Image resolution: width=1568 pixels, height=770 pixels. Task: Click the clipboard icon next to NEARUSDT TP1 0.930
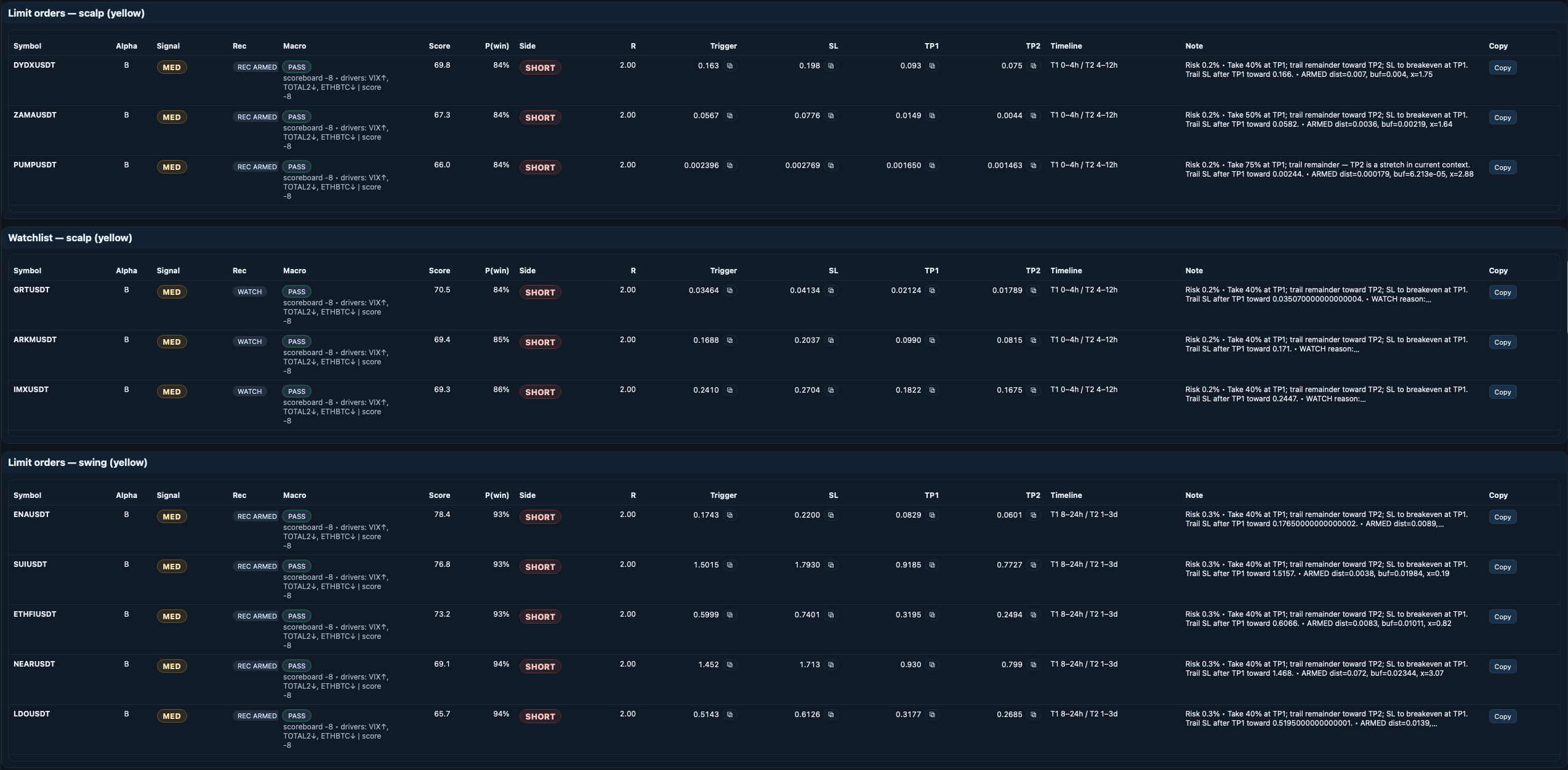[x=932, y=665]
